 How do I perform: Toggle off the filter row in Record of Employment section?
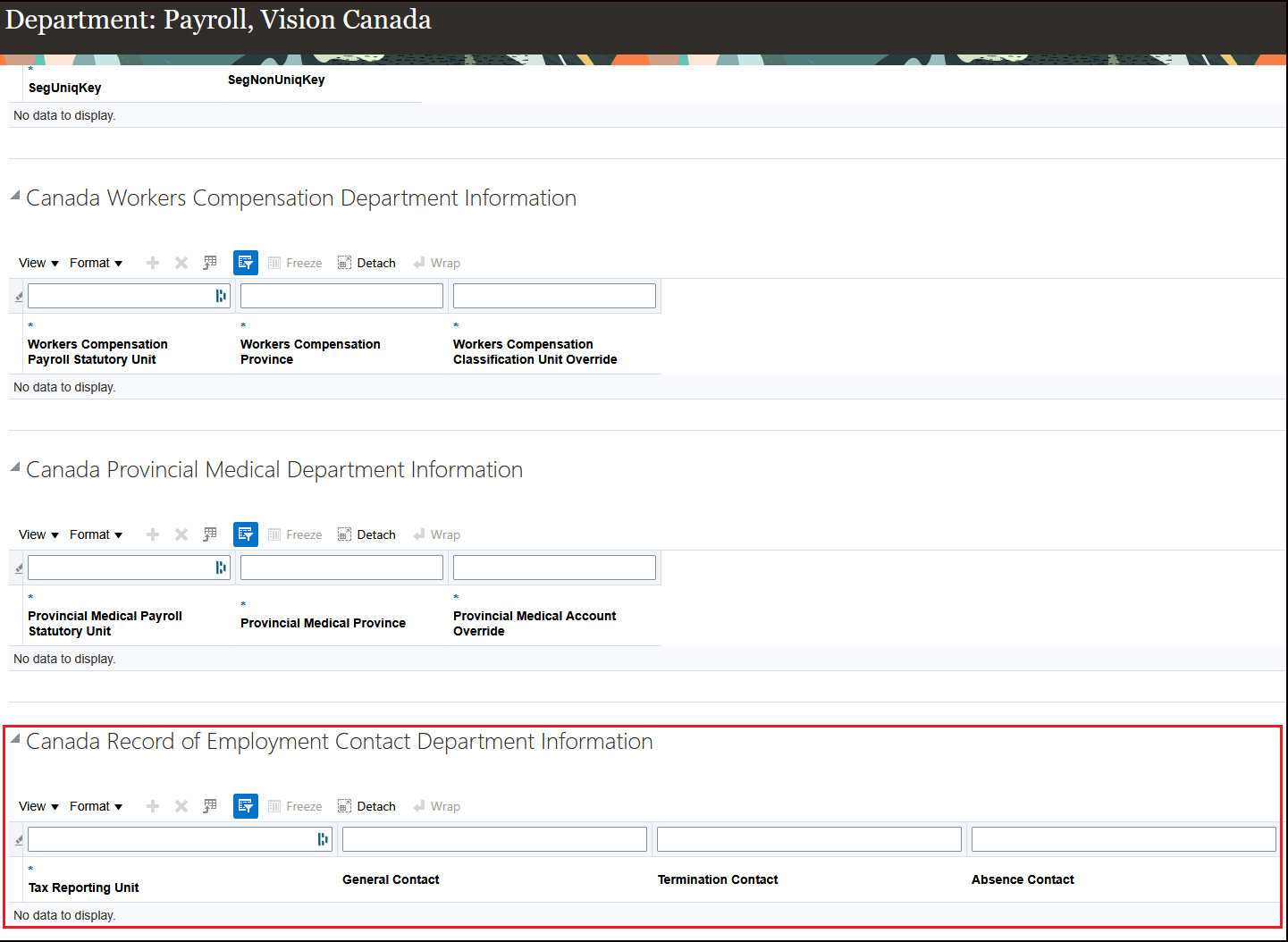246,805
